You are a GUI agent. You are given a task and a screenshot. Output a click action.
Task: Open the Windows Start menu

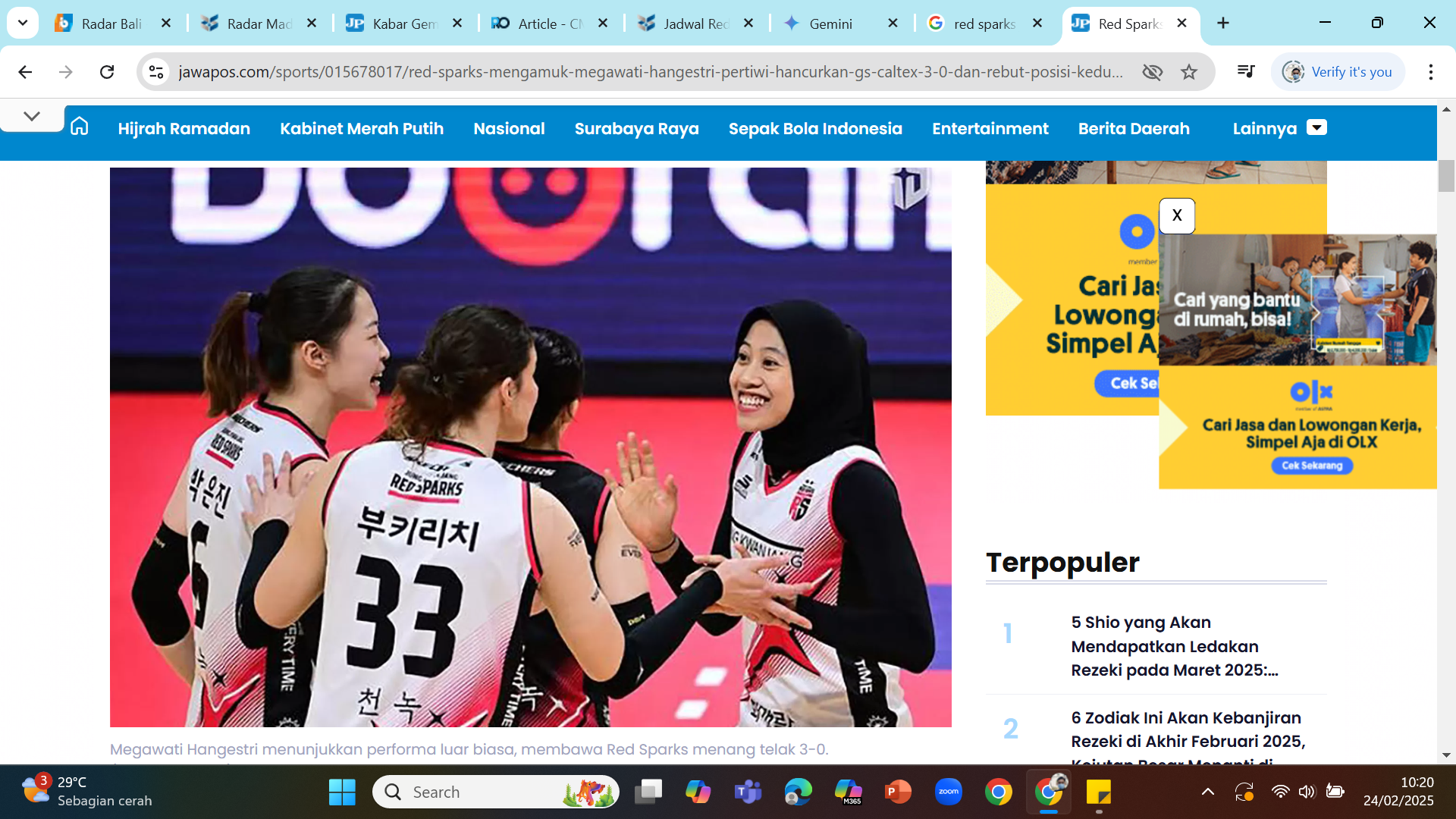coord(342,792)
